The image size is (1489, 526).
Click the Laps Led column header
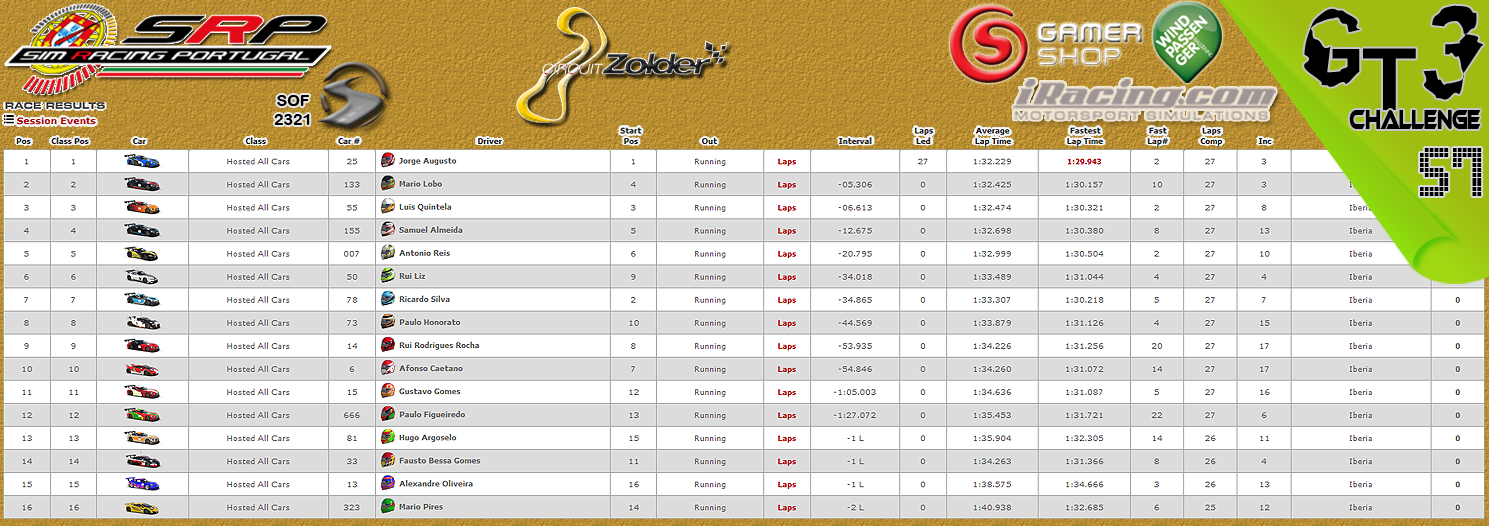click(923, 136)
